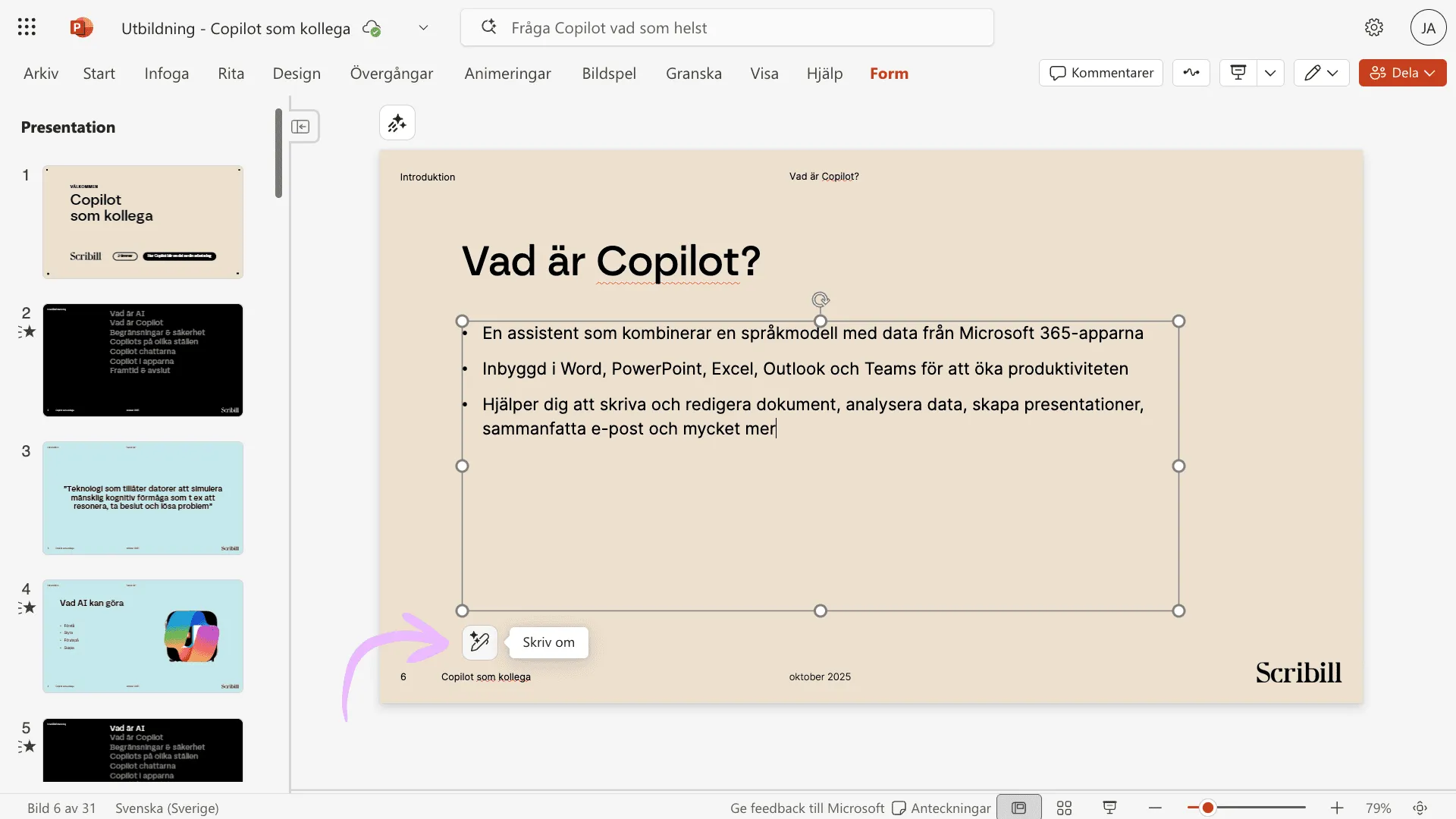Toggle the Anteckningar notes pane
The width and height of the screenshot is (1456, 819).
(x=941, y=808)
